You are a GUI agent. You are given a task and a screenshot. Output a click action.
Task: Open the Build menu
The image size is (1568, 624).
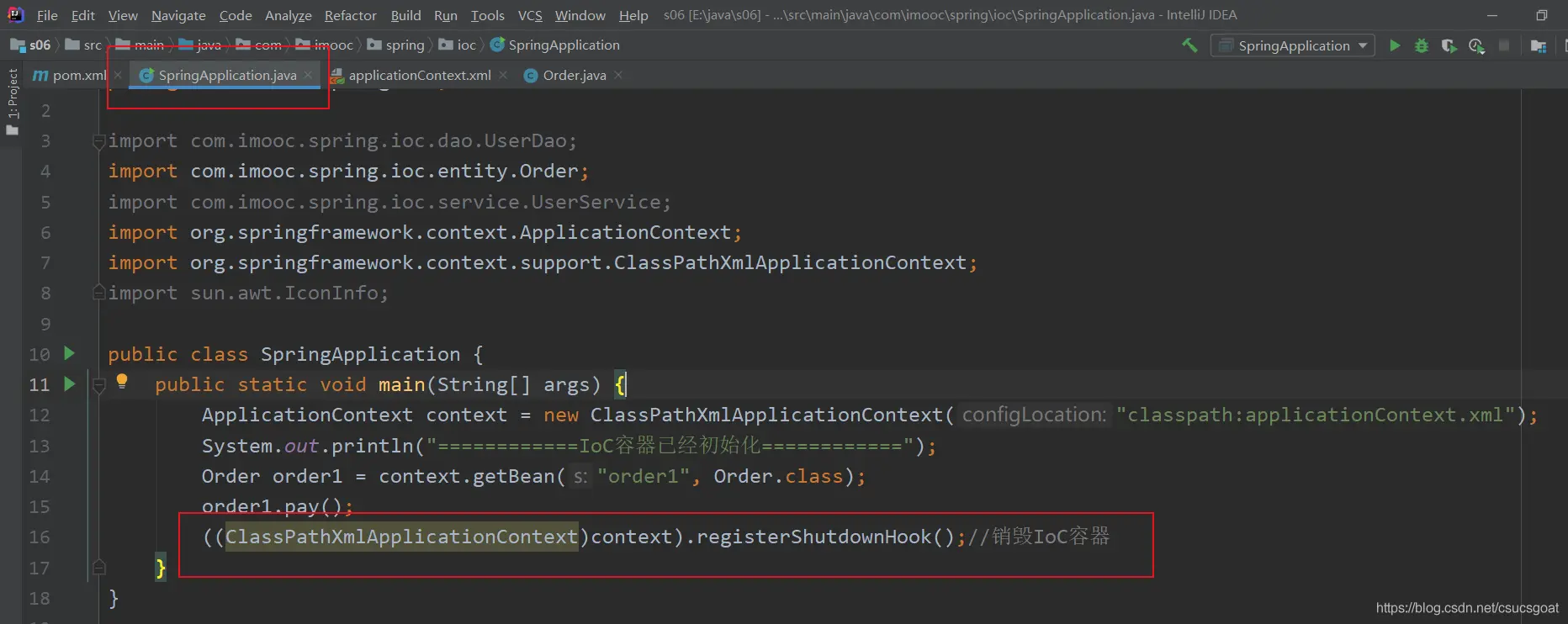pos(405,15)
